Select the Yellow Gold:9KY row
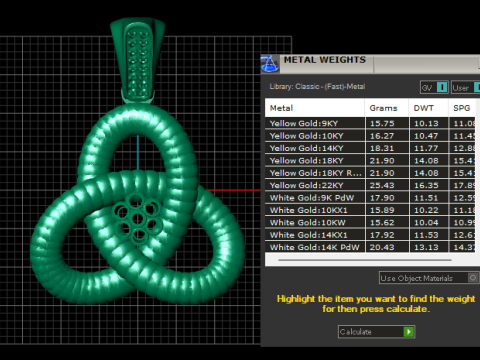This screenshot has height=360, width=480. click(370, 123)
